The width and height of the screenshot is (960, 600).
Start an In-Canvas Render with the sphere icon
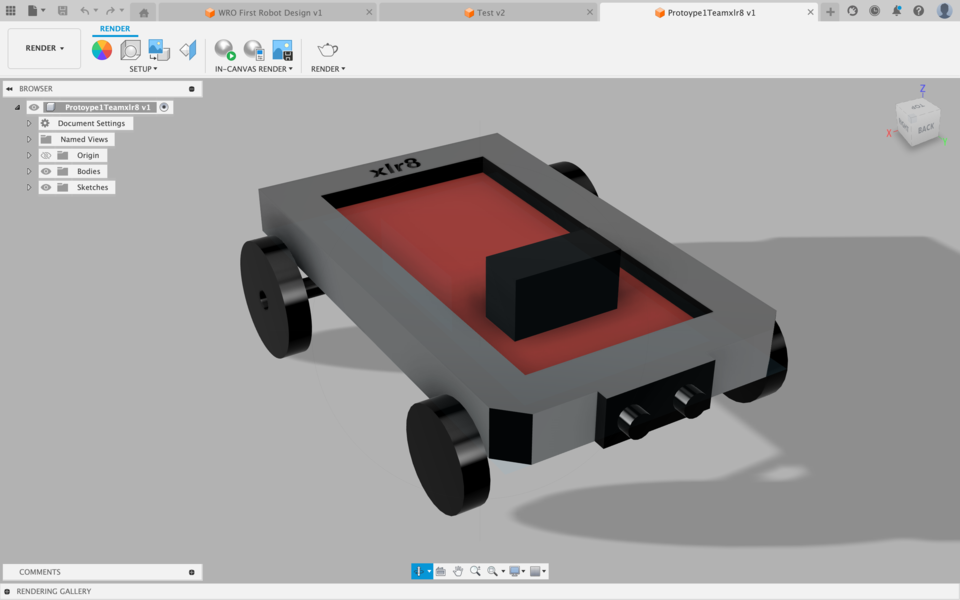(x=223, y=48)
